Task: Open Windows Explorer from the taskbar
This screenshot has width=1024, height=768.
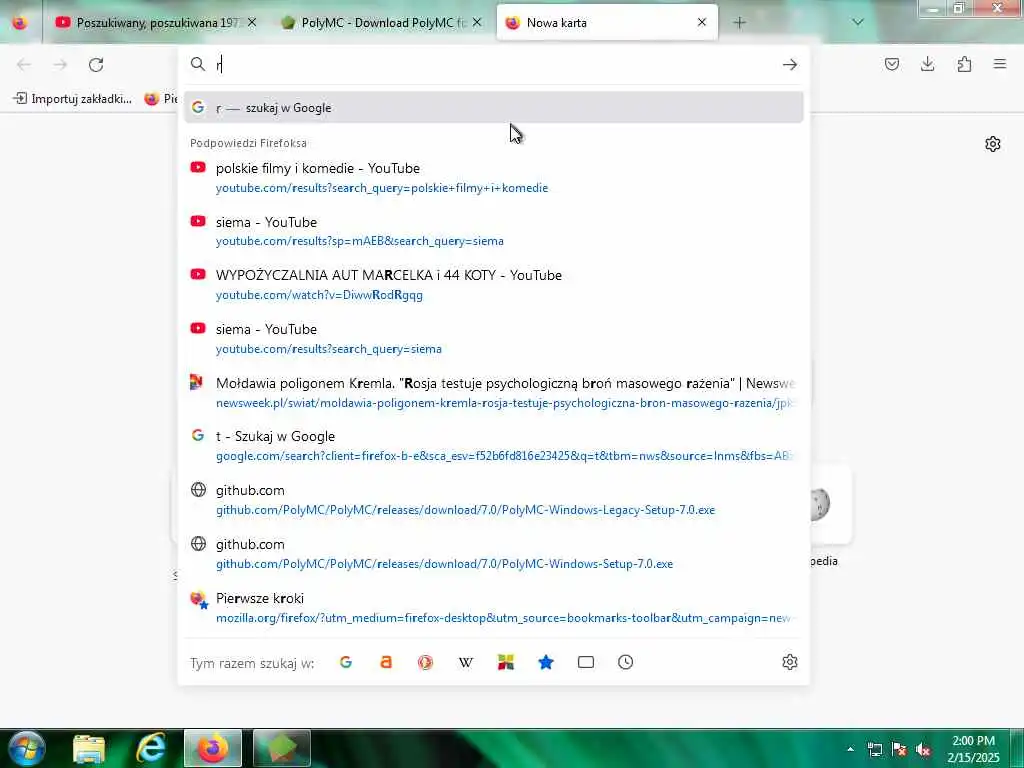Action: point(89,748)
